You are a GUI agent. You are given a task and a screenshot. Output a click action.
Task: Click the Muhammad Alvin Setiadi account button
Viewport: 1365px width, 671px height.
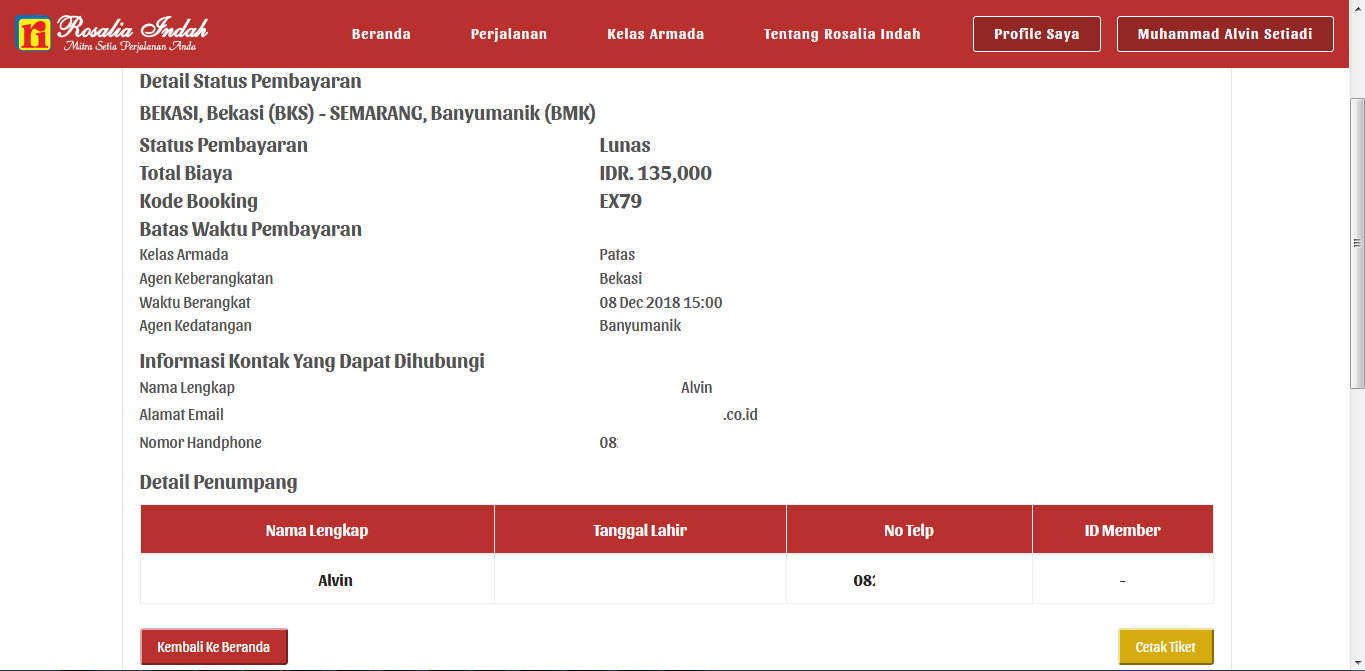coord(1224,33)
